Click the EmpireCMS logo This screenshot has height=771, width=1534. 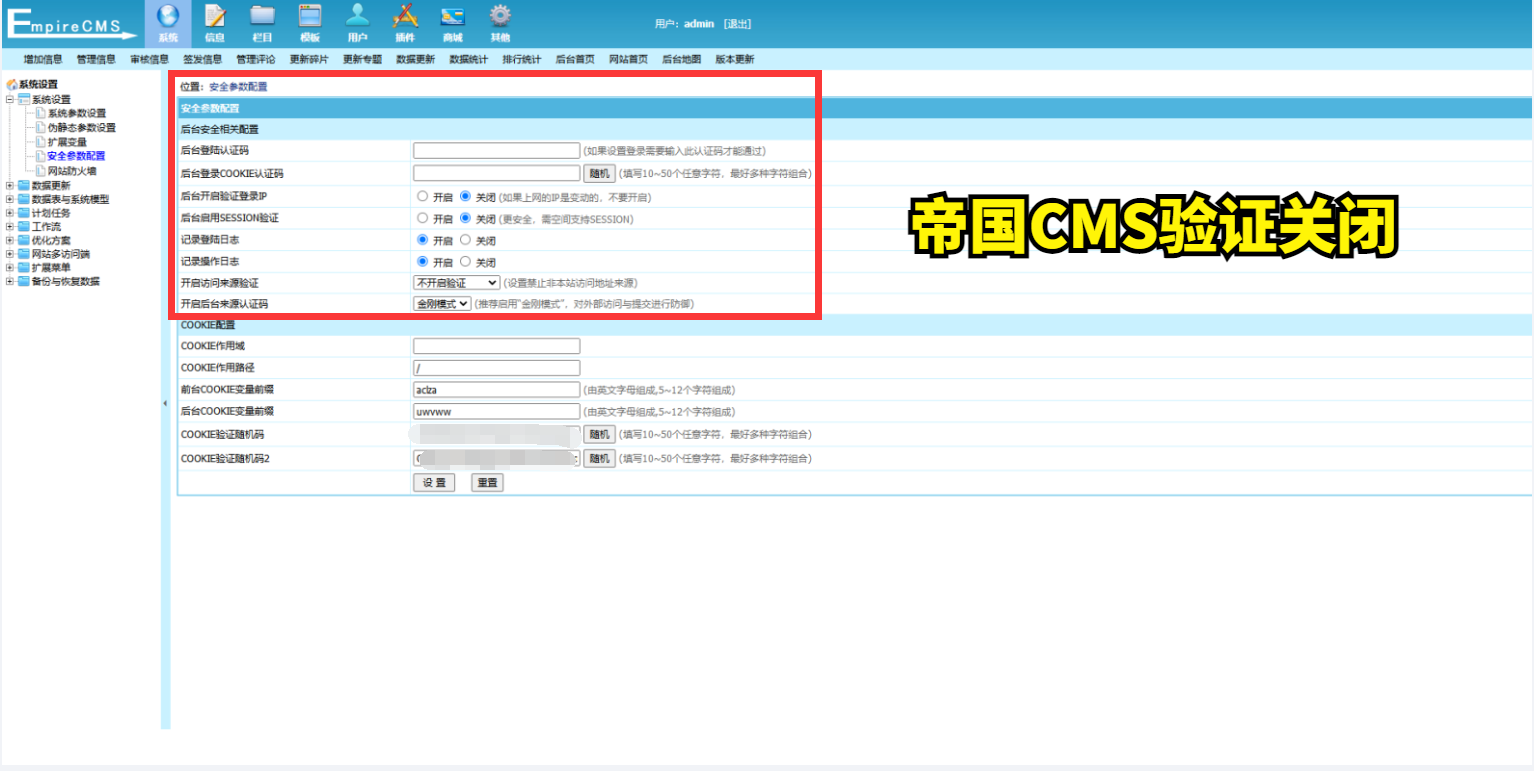72,23
